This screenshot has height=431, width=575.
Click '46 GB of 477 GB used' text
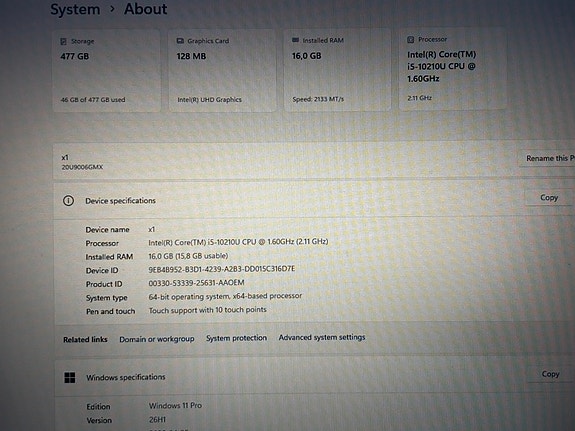click(93, 100)
